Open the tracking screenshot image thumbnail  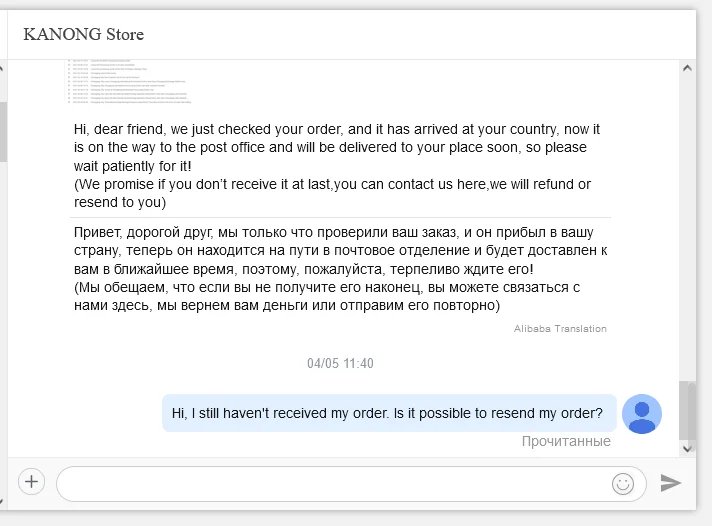(130, 82)
